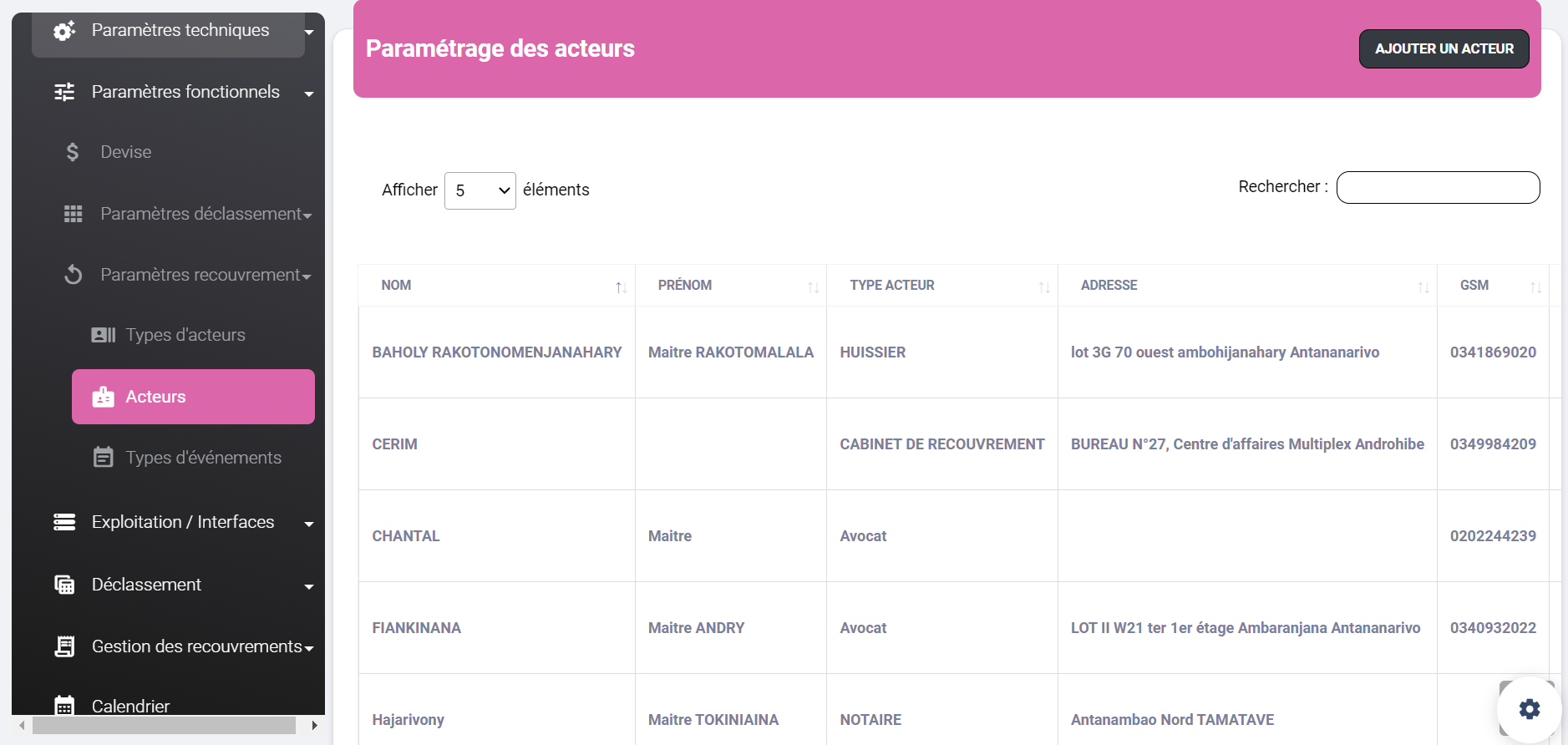Click the grid icon for Paramètres déclassement
This screenshot has width=1568, height=745.
[74, 214]
